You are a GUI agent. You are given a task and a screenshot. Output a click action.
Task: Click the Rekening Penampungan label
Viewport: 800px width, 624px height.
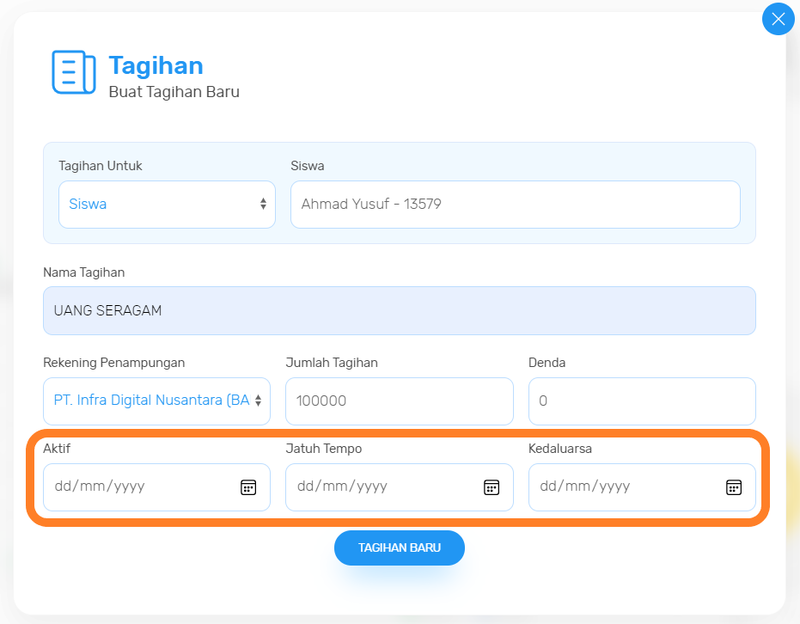coord(114,363)
